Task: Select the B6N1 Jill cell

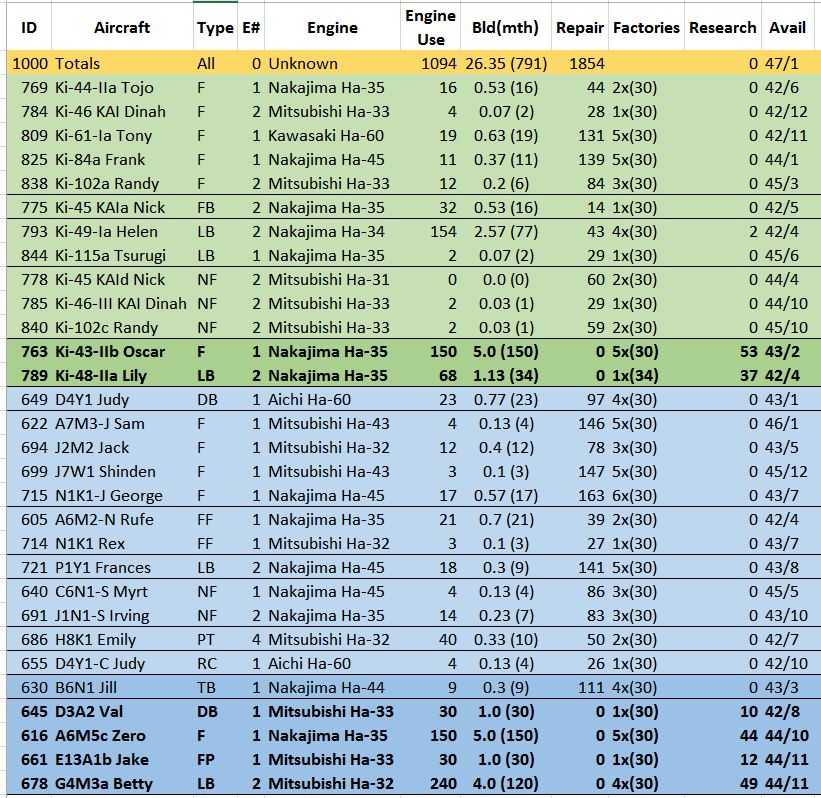Action: 123,688
